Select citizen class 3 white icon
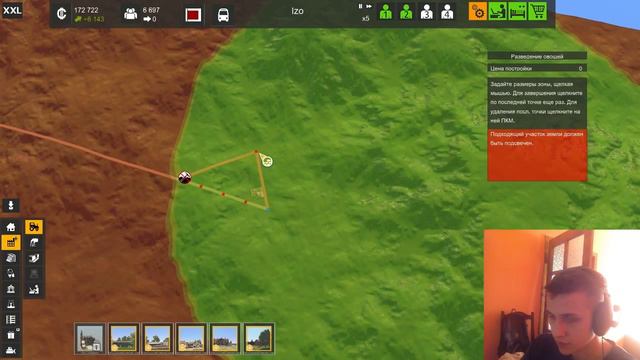Image resolution: width=640 pixels, height=360 pixels. coord(427,11)
